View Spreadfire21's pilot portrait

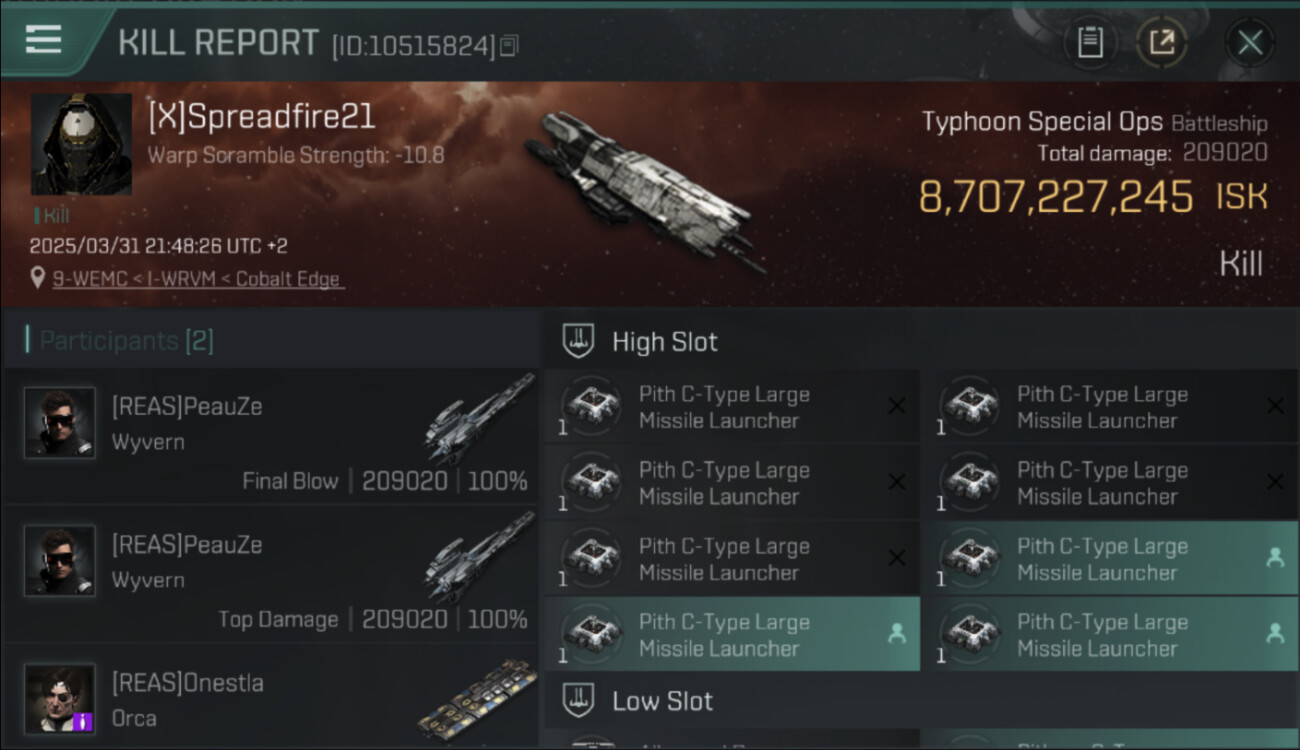81,144
